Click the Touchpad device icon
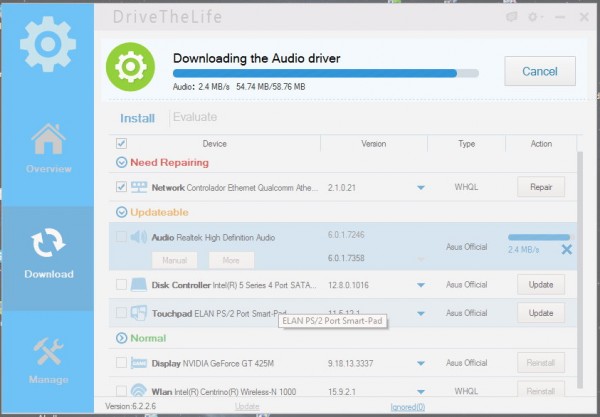 [x=139, y=313]
